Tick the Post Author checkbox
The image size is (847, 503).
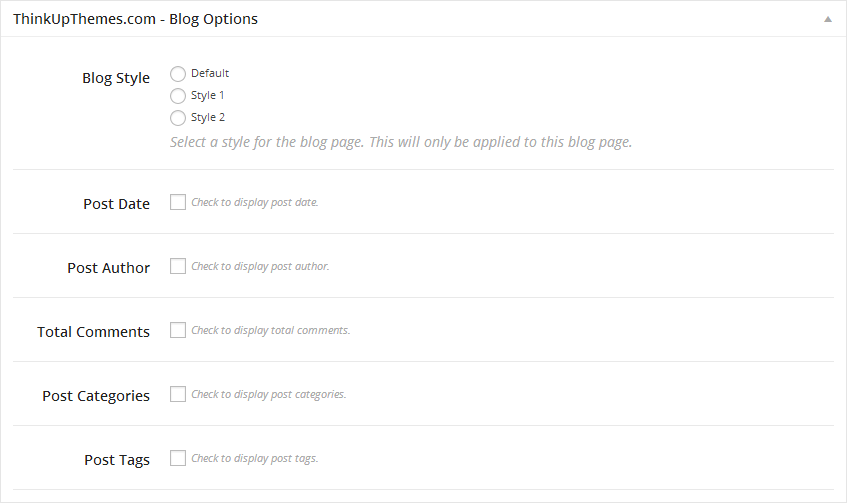(178, 266)
